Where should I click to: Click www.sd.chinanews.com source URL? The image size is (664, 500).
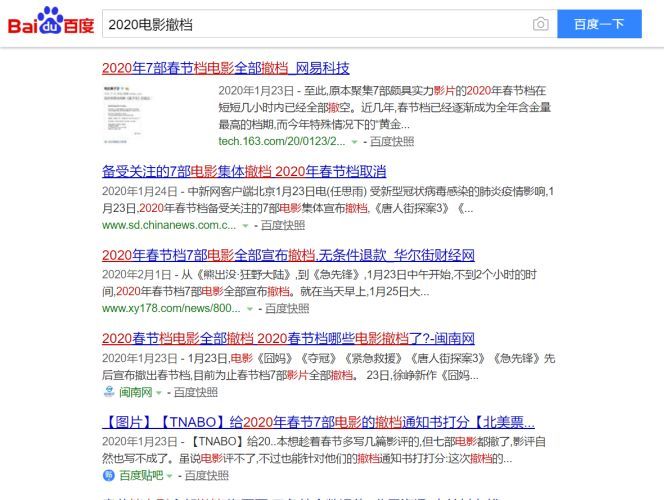click(169, 225)
